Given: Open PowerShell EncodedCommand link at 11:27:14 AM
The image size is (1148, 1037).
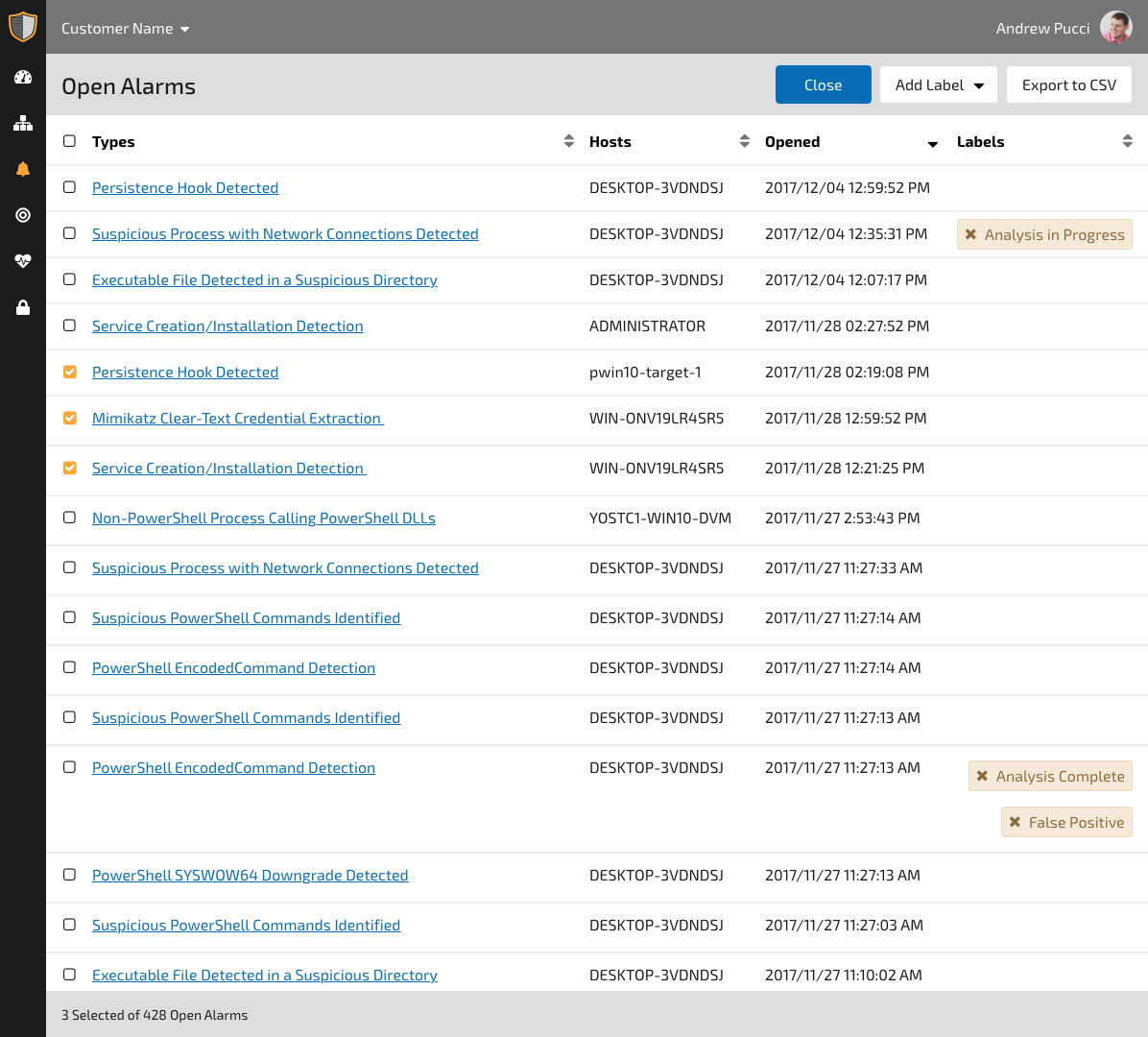Looking at the screenshot, I should (x=233, y=668).
